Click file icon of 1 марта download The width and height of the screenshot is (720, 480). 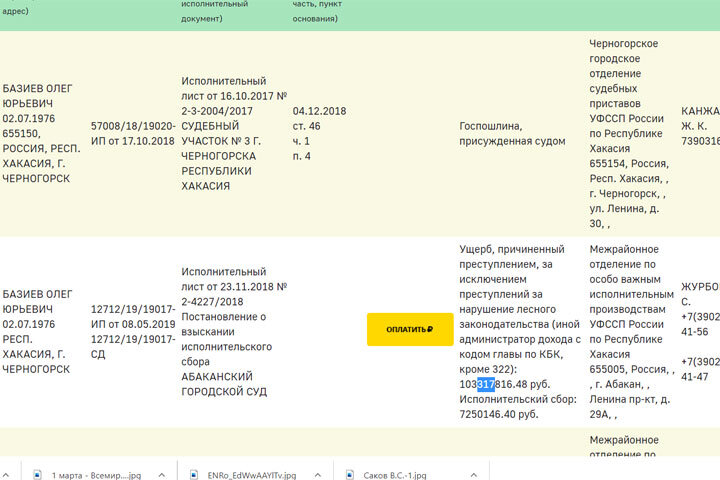[x=38, y=475]
